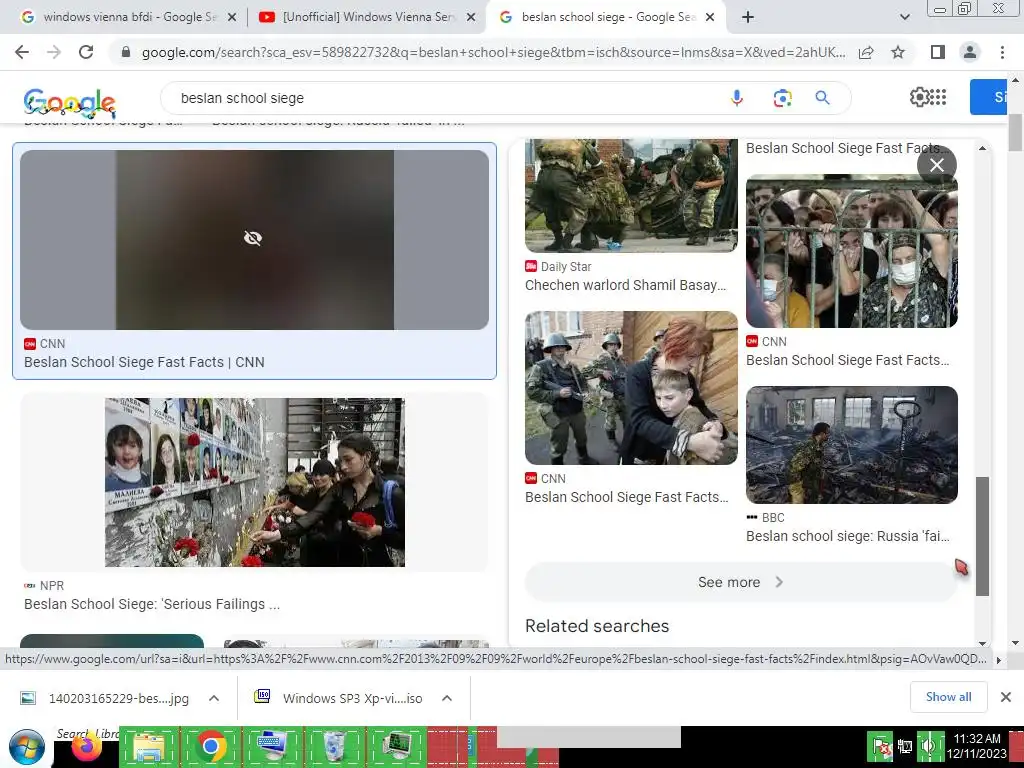Reveal the blurred CNN image with the eye icon
The height and width of the screenshot is (768, 1024).
tap(253, 238)
